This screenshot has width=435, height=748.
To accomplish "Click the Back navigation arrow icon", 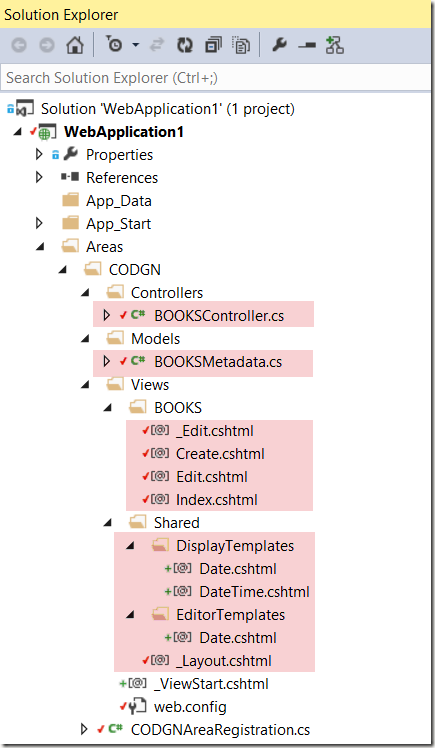I will pos(19,45).
